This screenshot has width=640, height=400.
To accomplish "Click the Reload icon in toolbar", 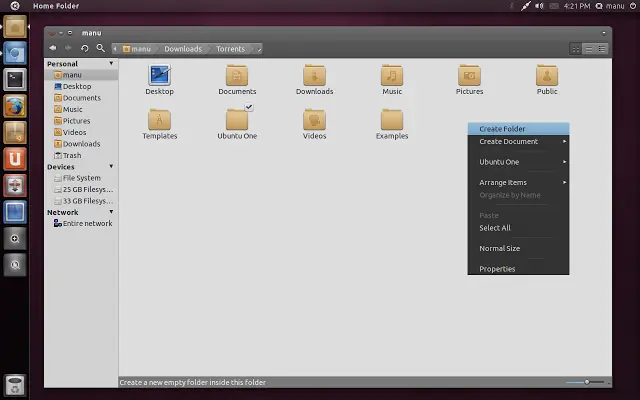I will (85, 48).
